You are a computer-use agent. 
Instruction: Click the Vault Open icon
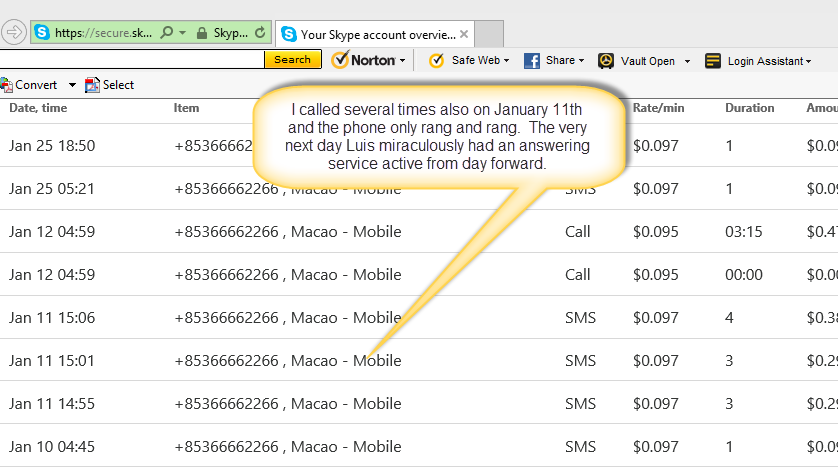pyautogui.click(x=606, y=61)
